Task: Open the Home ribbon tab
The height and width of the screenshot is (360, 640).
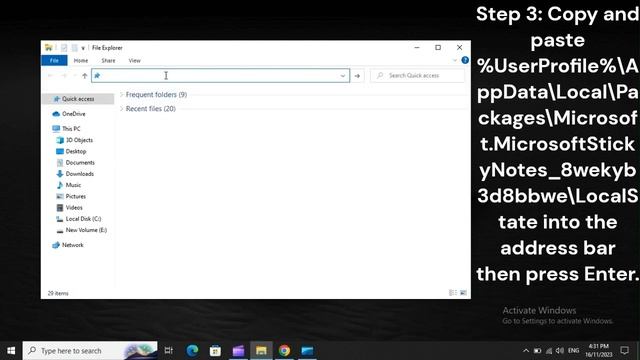Action: 81,60
